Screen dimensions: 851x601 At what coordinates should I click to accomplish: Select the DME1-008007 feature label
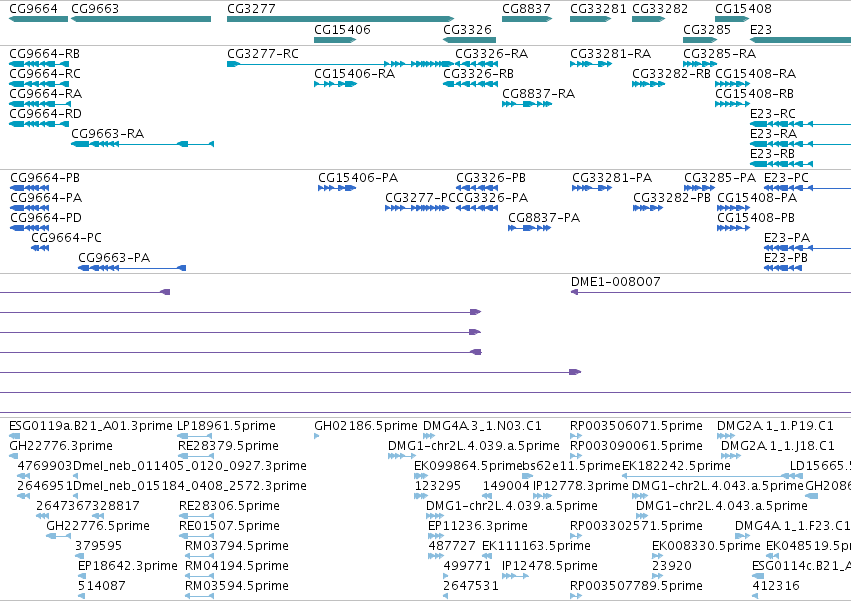pos(615,282)
